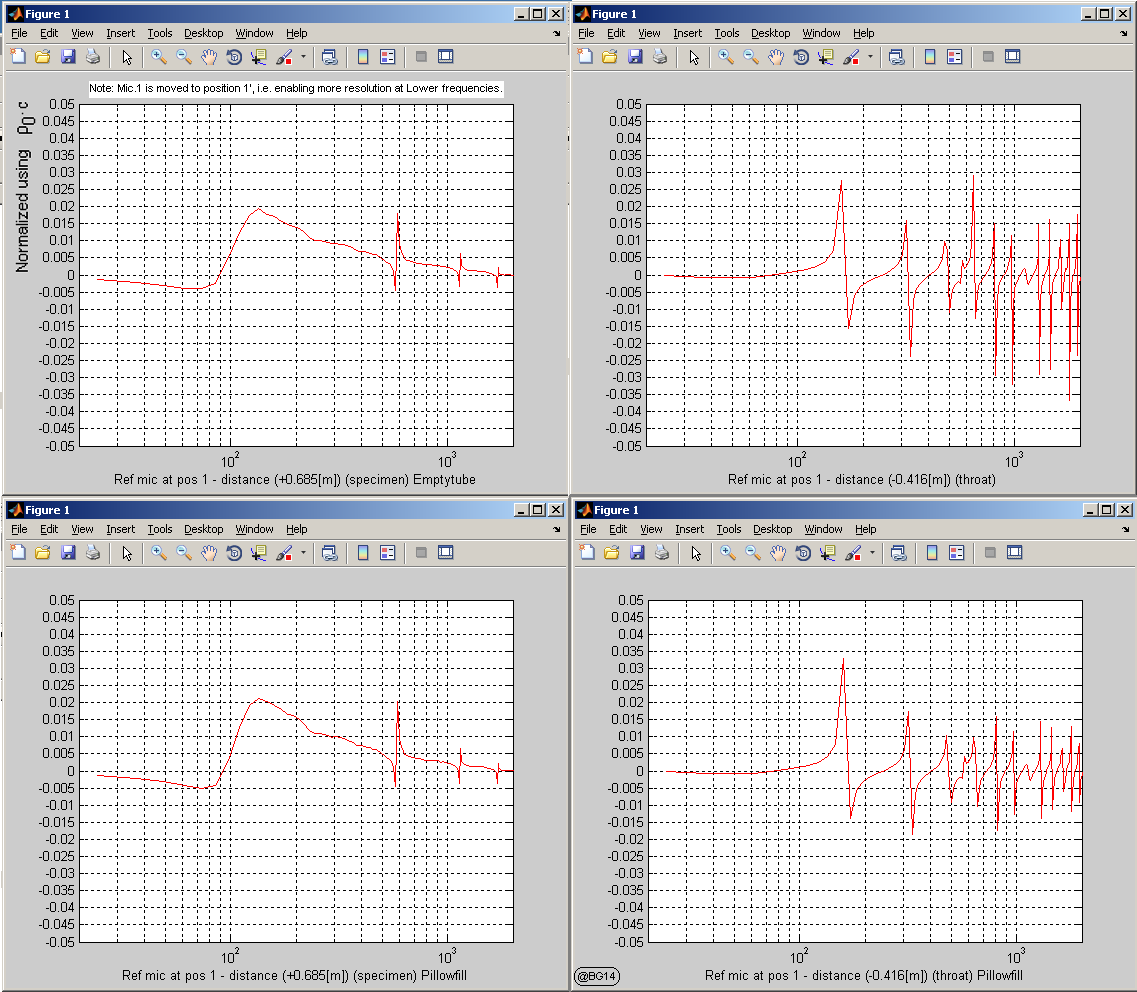Screen dimensions: 1137x992
Task: Click label ending '(specimen) Emptytube'
Action: [294, 479]
